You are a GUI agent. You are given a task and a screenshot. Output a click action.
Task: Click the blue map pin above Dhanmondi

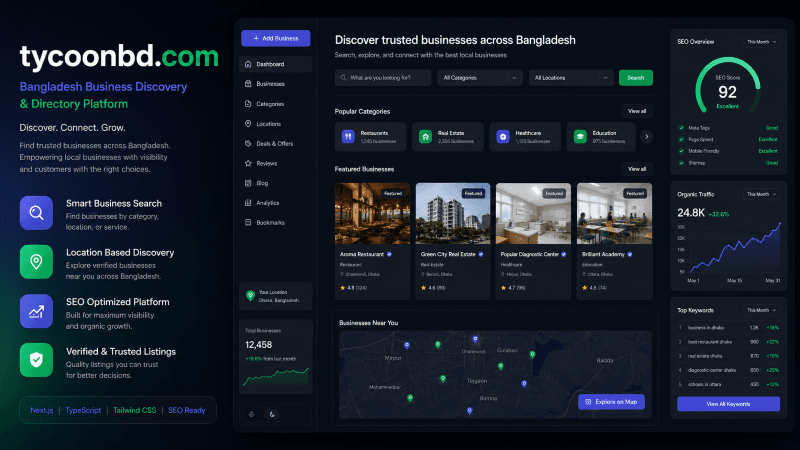pyautogui.click(x=475, y=339)
